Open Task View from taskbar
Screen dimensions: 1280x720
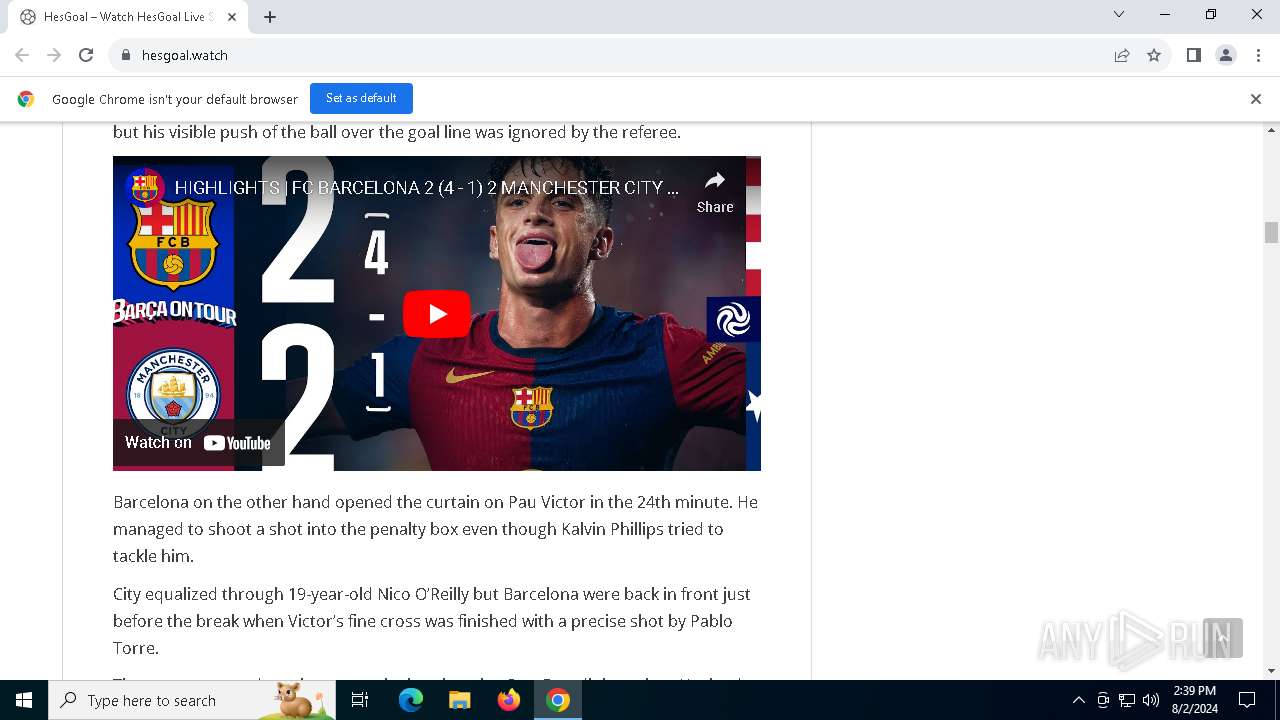point(360,700)
